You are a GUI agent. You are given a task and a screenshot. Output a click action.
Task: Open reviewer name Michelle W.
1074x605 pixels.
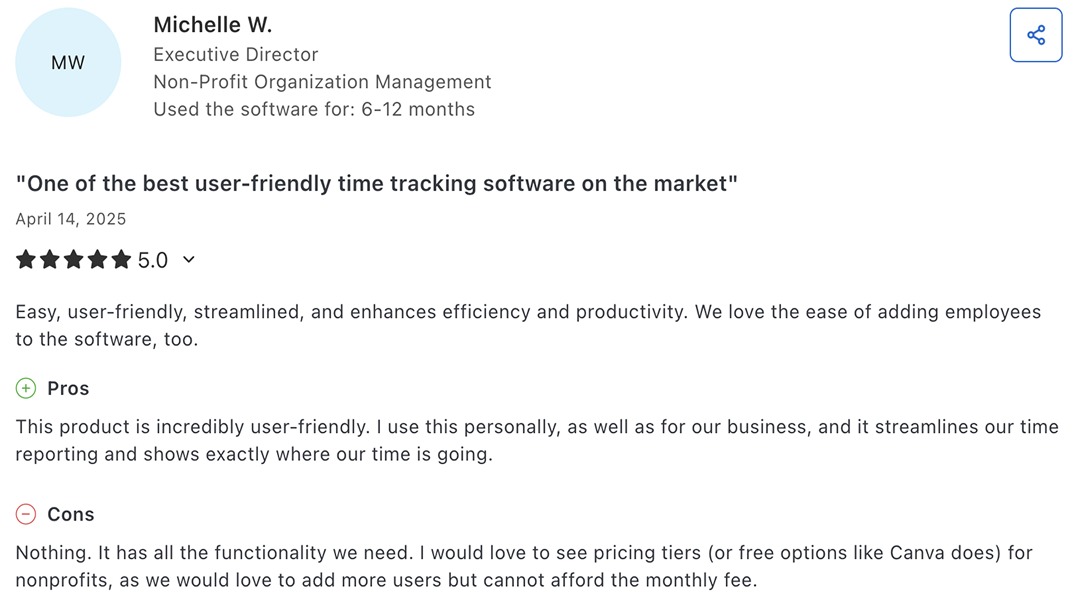(x=212, y=25)
